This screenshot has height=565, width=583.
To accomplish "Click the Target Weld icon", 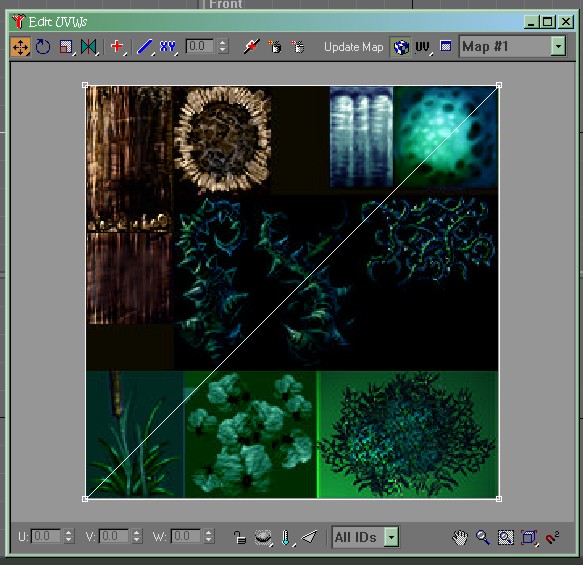I will pyautogui.click(x=251, y=47).
